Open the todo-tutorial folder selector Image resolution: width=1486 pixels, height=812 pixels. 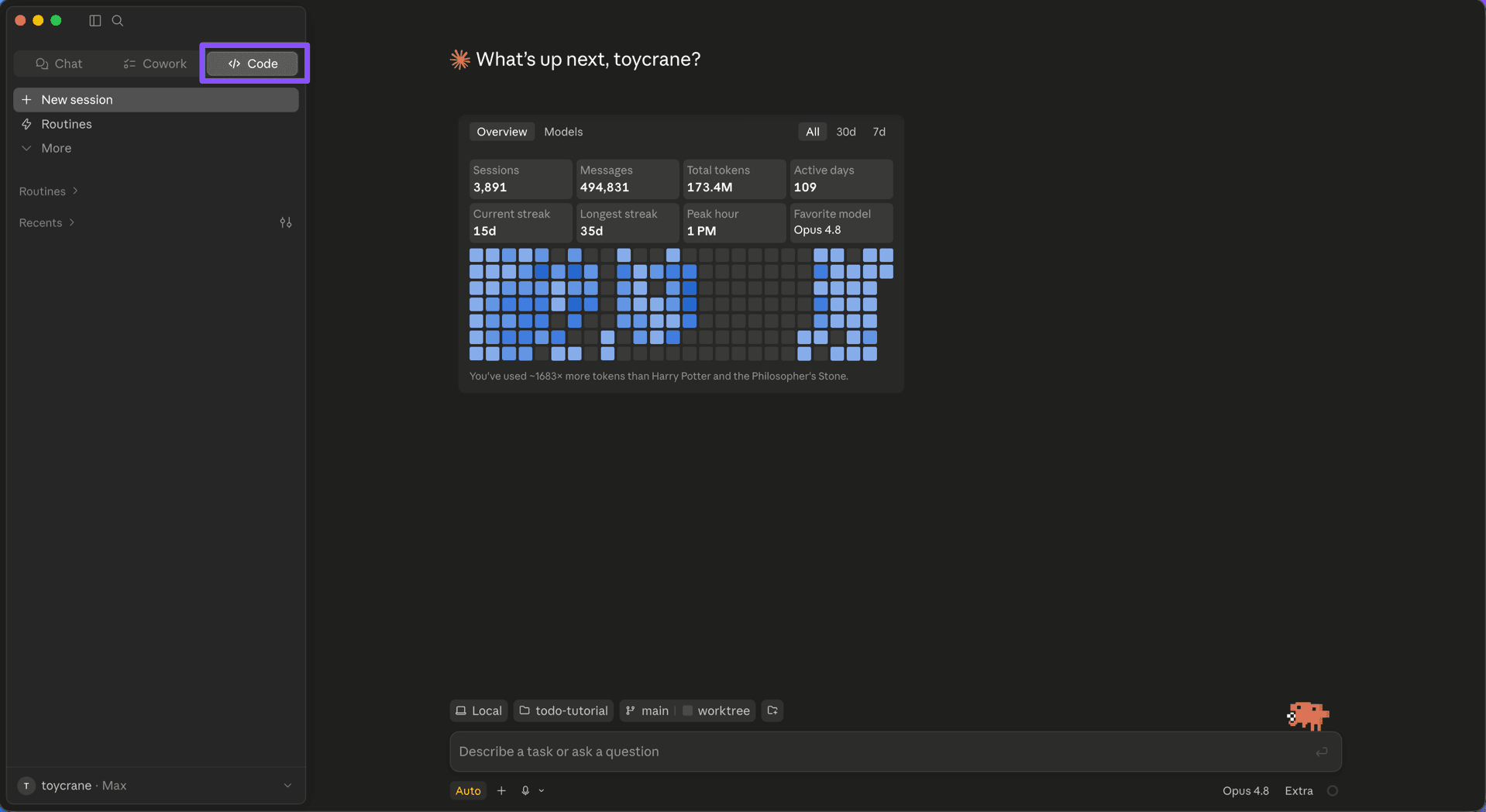563,710
